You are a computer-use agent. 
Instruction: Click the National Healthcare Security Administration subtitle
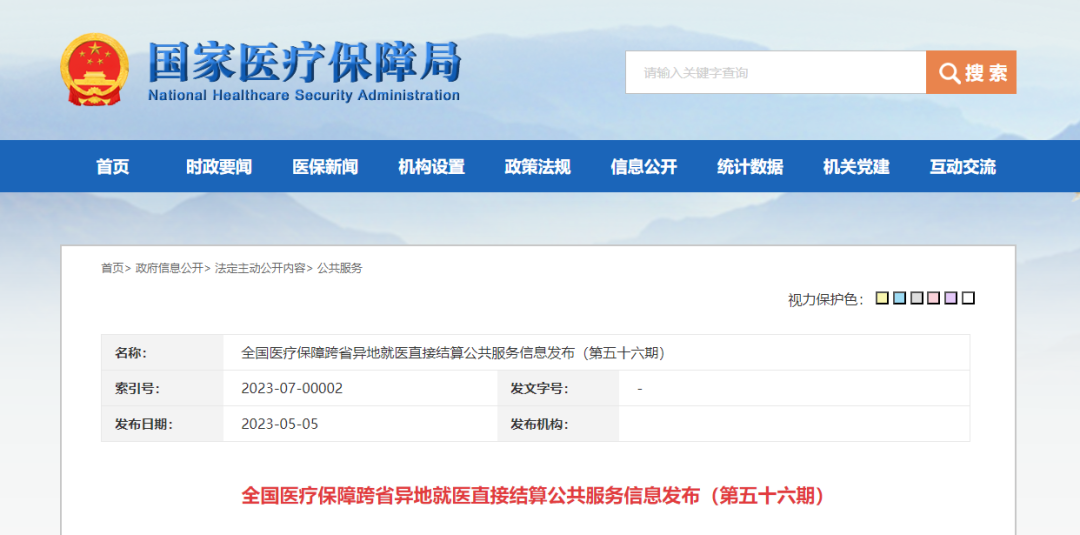coord(304,95)
